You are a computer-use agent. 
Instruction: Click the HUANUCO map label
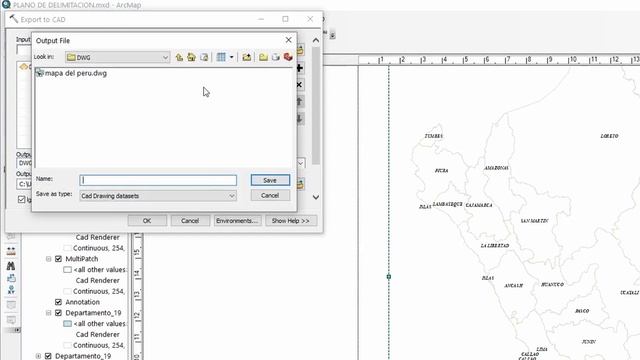552,284
